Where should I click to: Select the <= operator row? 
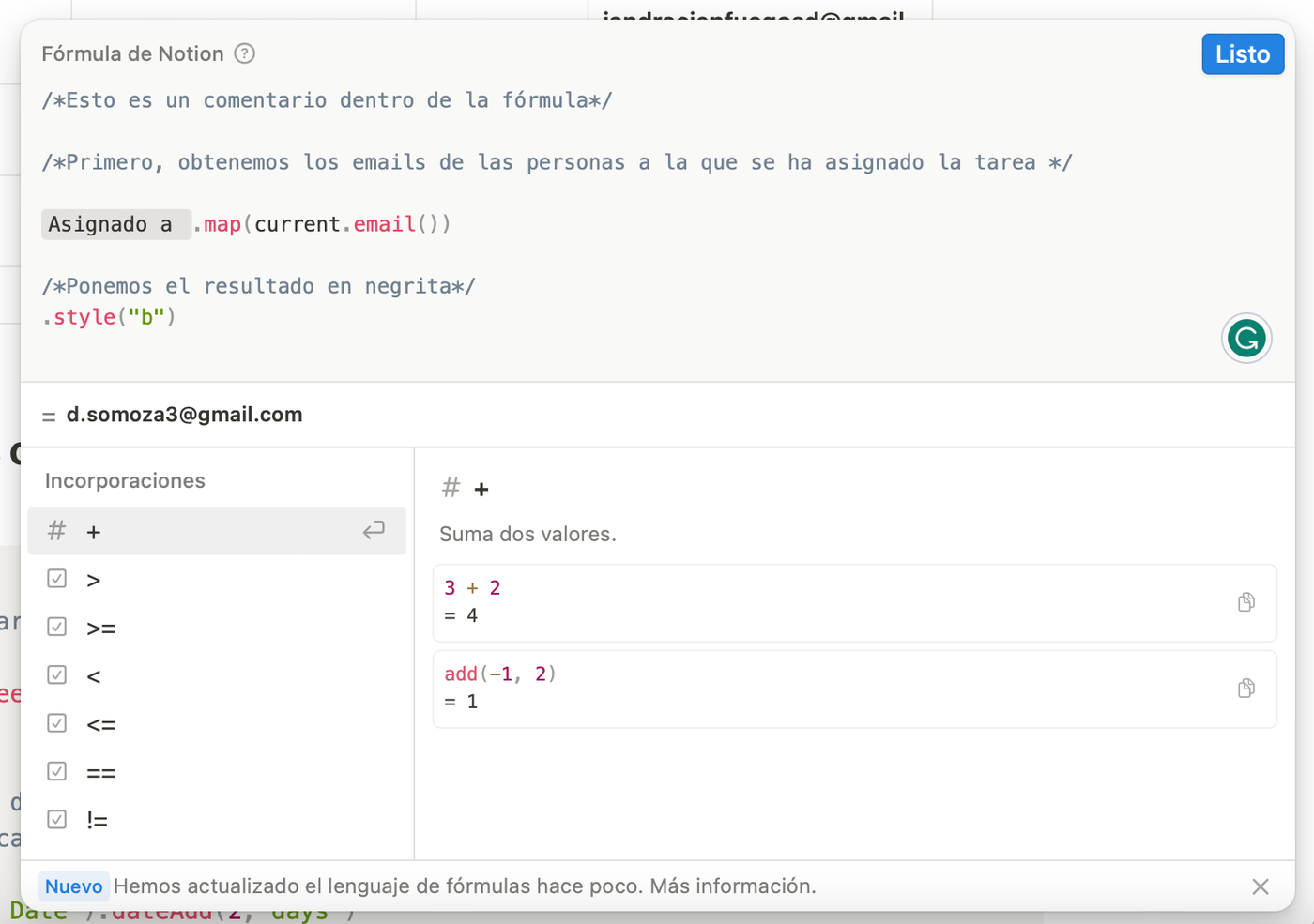pos(217,724)
